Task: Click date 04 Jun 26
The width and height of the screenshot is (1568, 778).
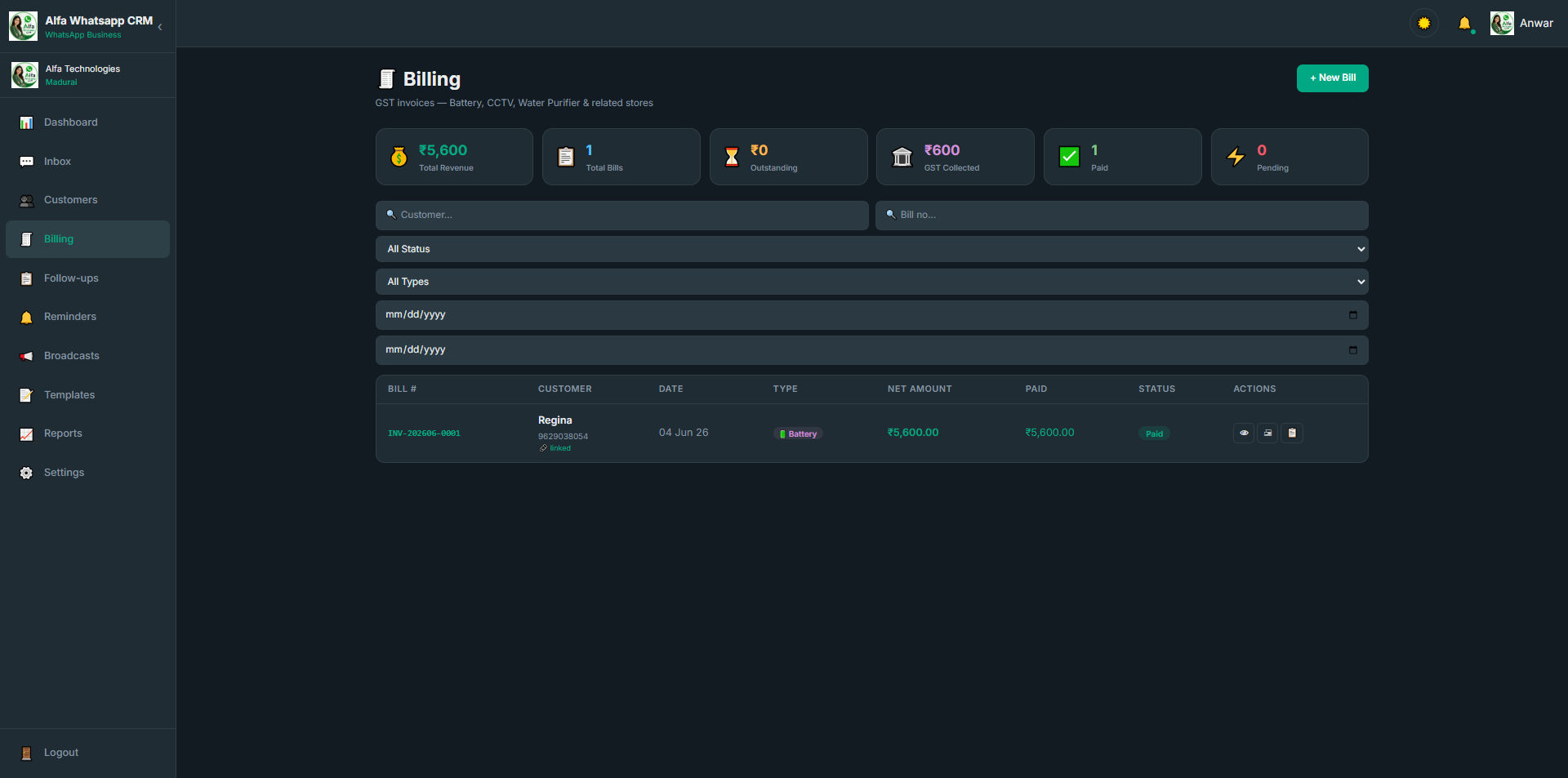Action: (x=684, y=433)
